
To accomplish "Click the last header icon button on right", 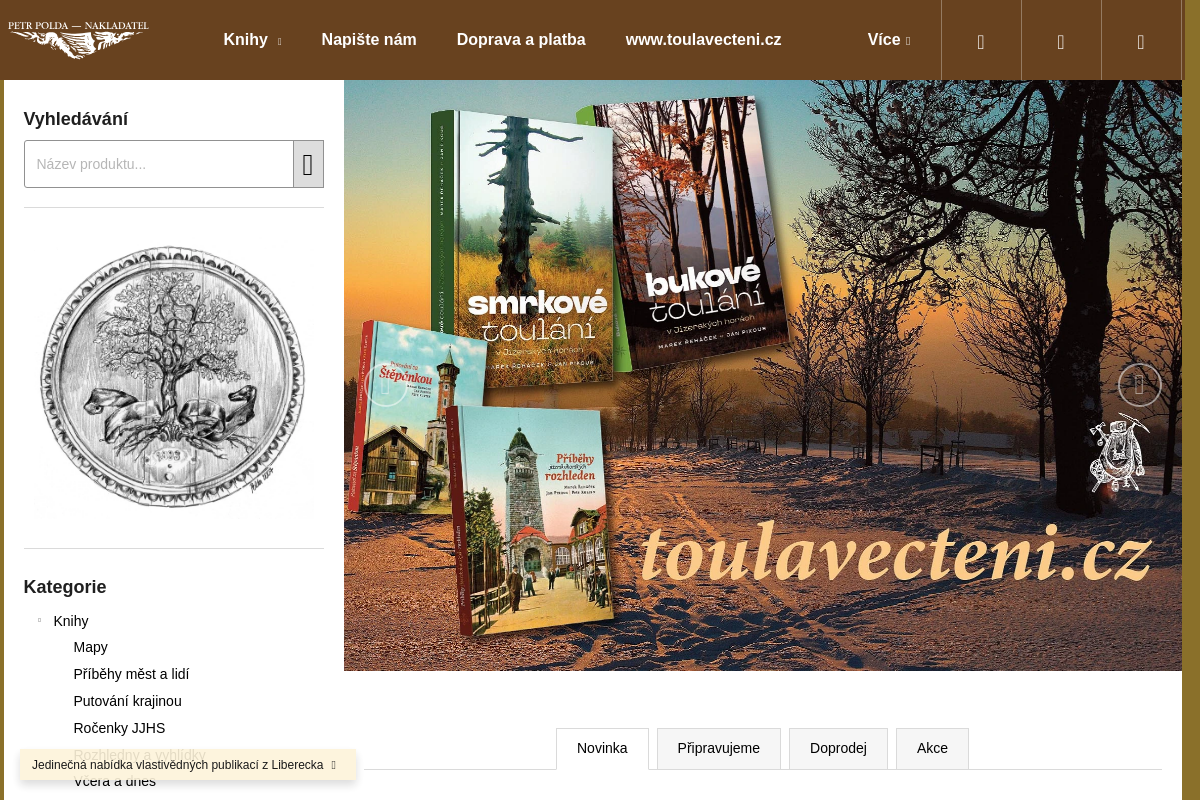I will tap(1141, 40).
